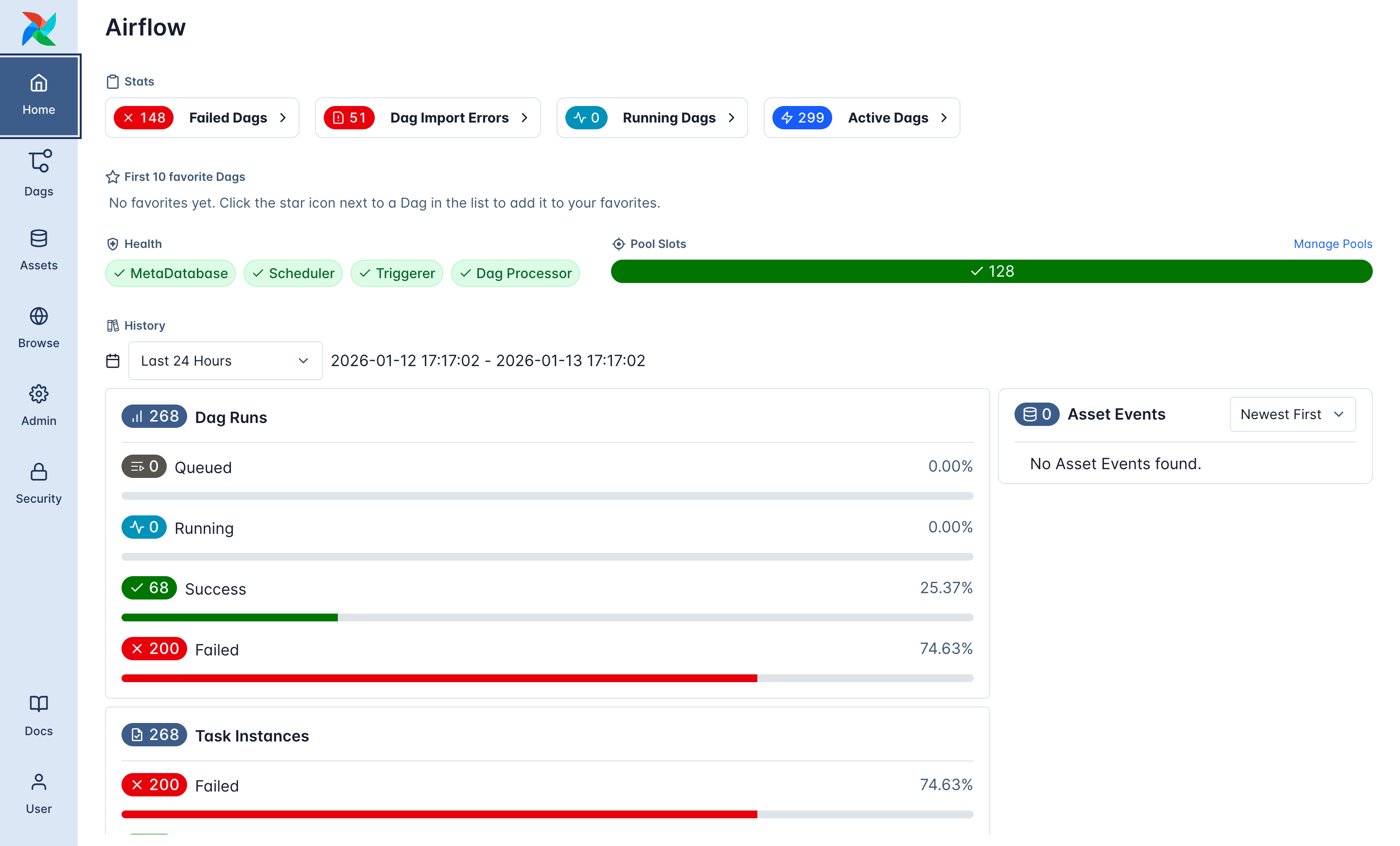
Task: Click the Running 0.00% value
Action: click(950, 527)
